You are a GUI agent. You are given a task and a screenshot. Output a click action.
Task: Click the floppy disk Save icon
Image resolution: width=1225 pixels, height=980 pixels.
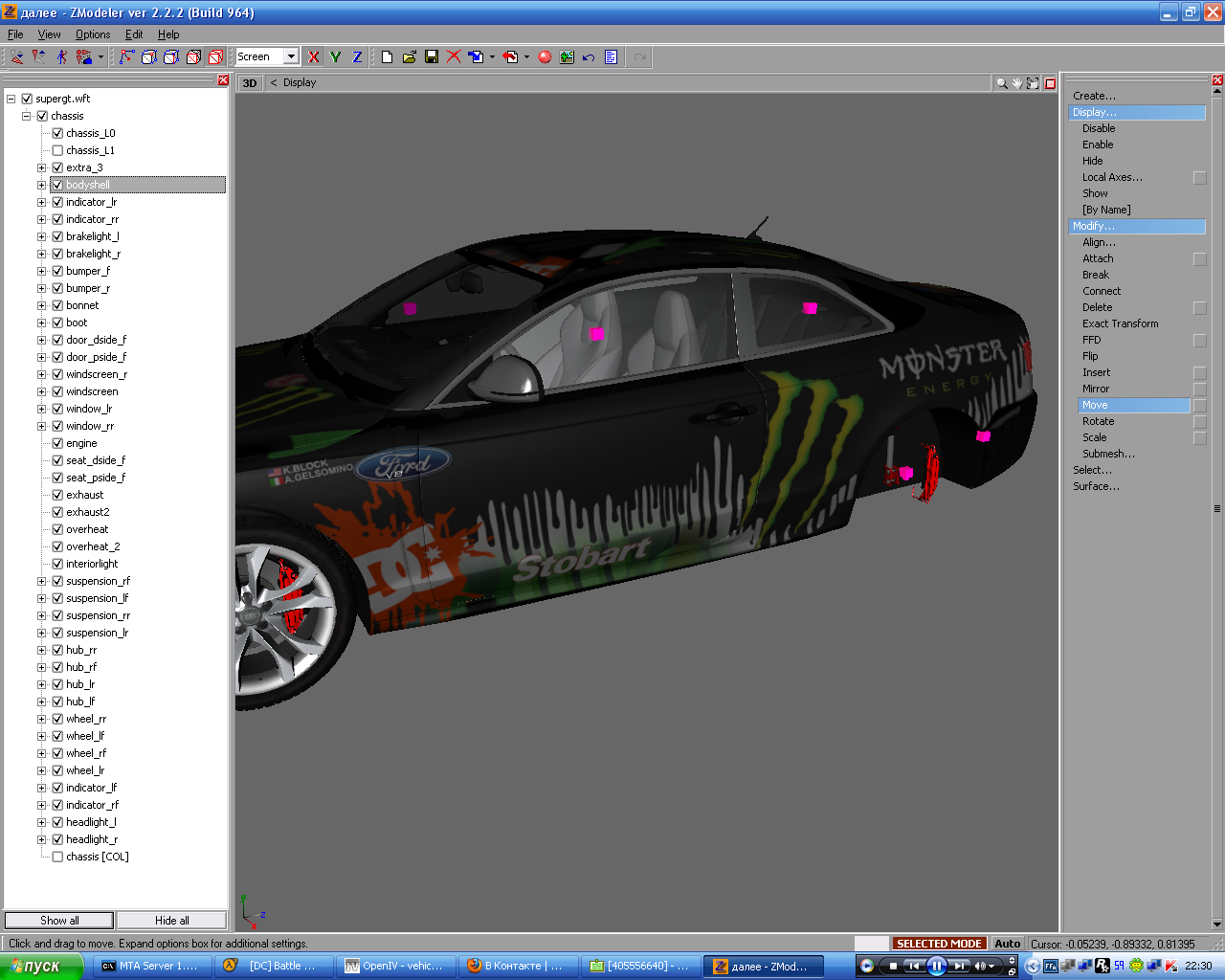click(432, 57)
